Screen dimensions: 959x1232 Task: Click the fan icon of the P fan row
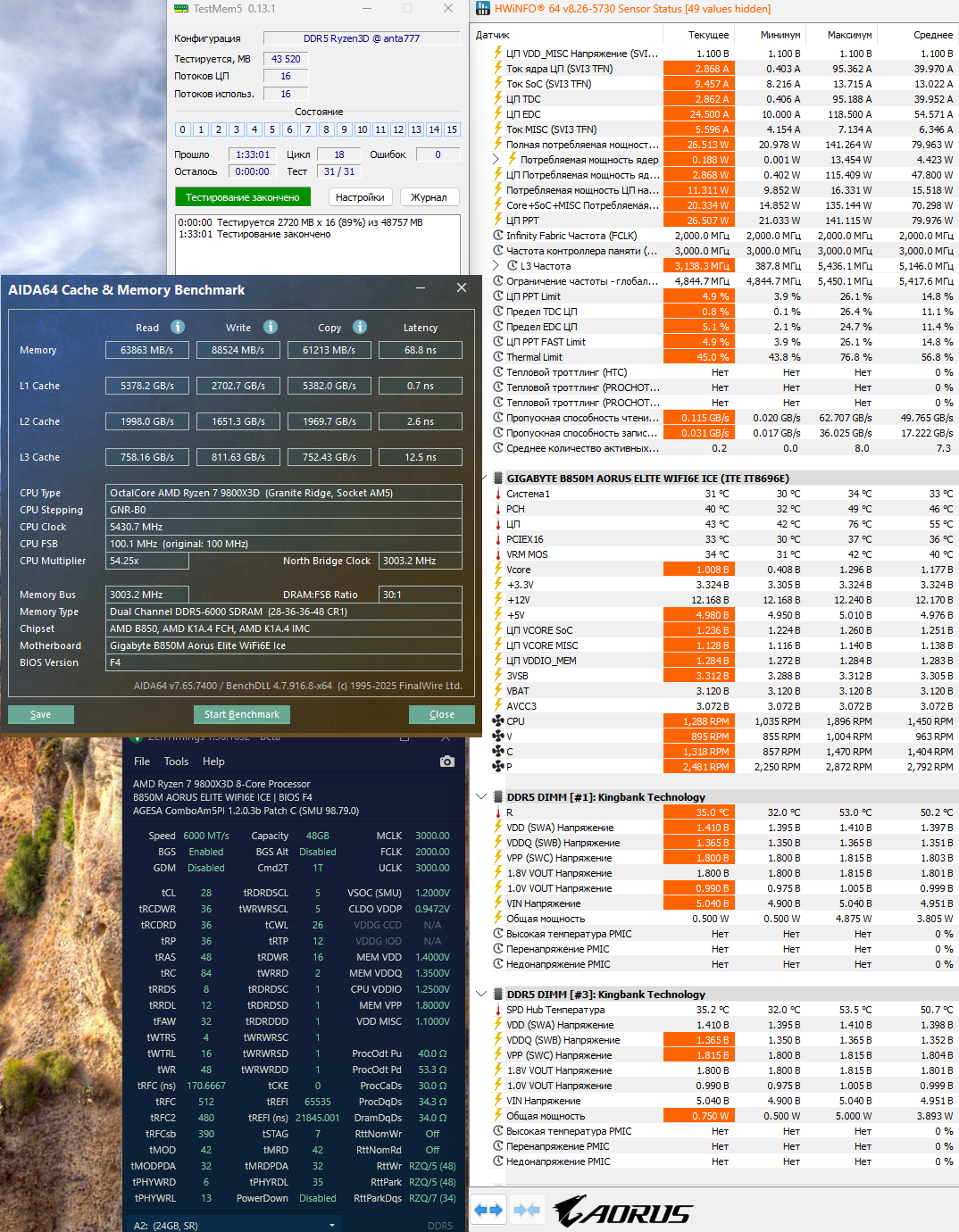(x=498, y=767)
